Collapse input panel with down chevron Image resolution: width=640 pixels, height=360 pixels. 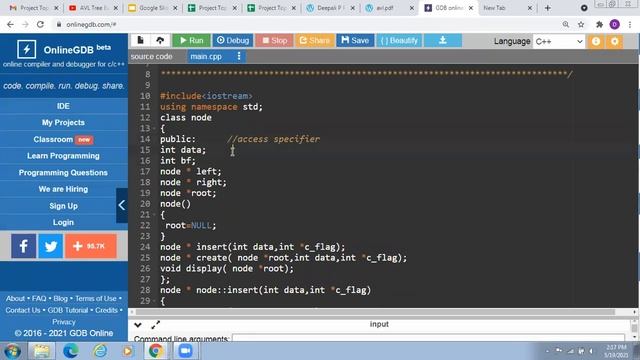[x=138, y=325]
